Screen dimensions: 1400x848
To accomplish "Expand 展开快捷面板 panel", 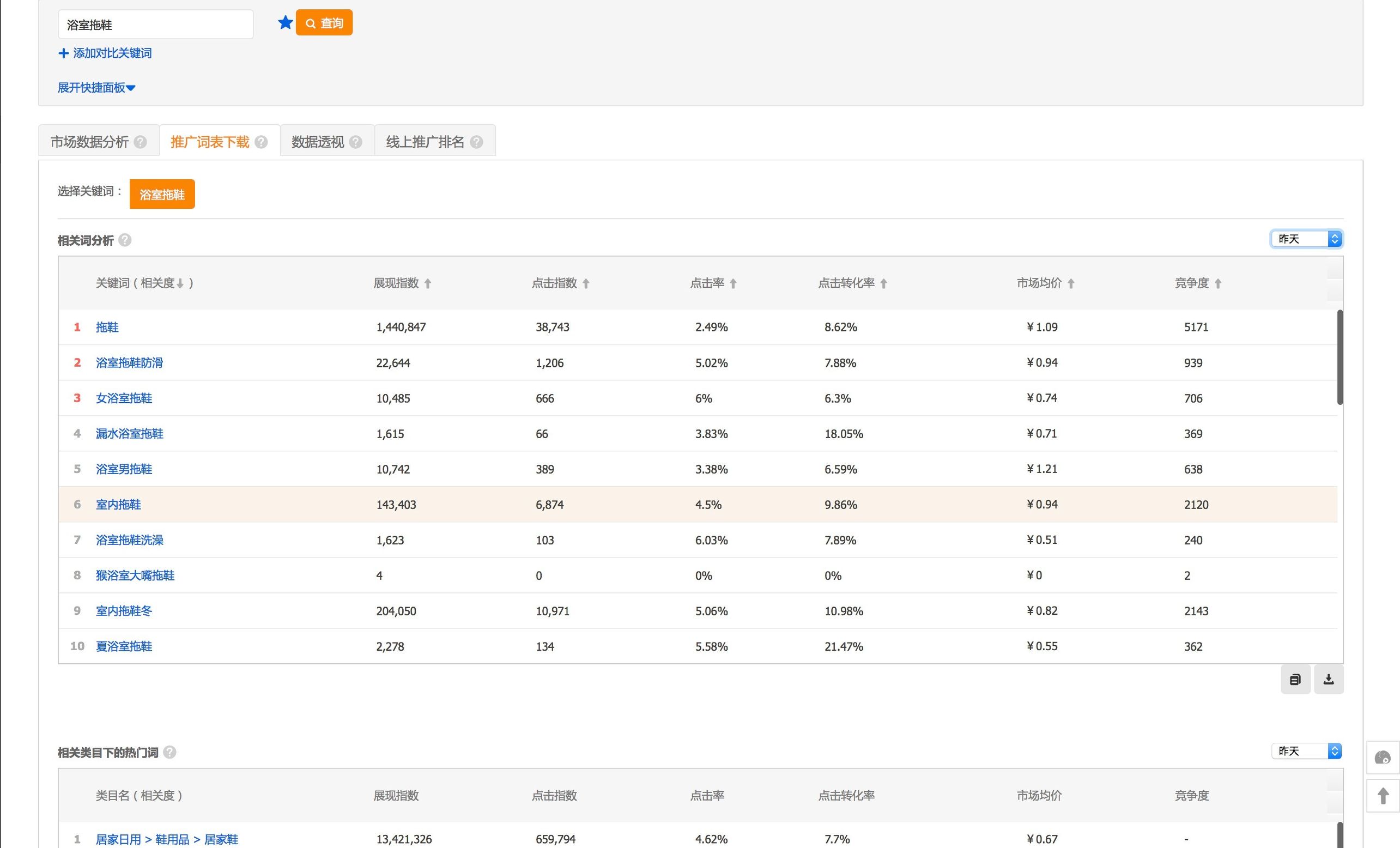I will pyautogui.click(x=96, y=88).
